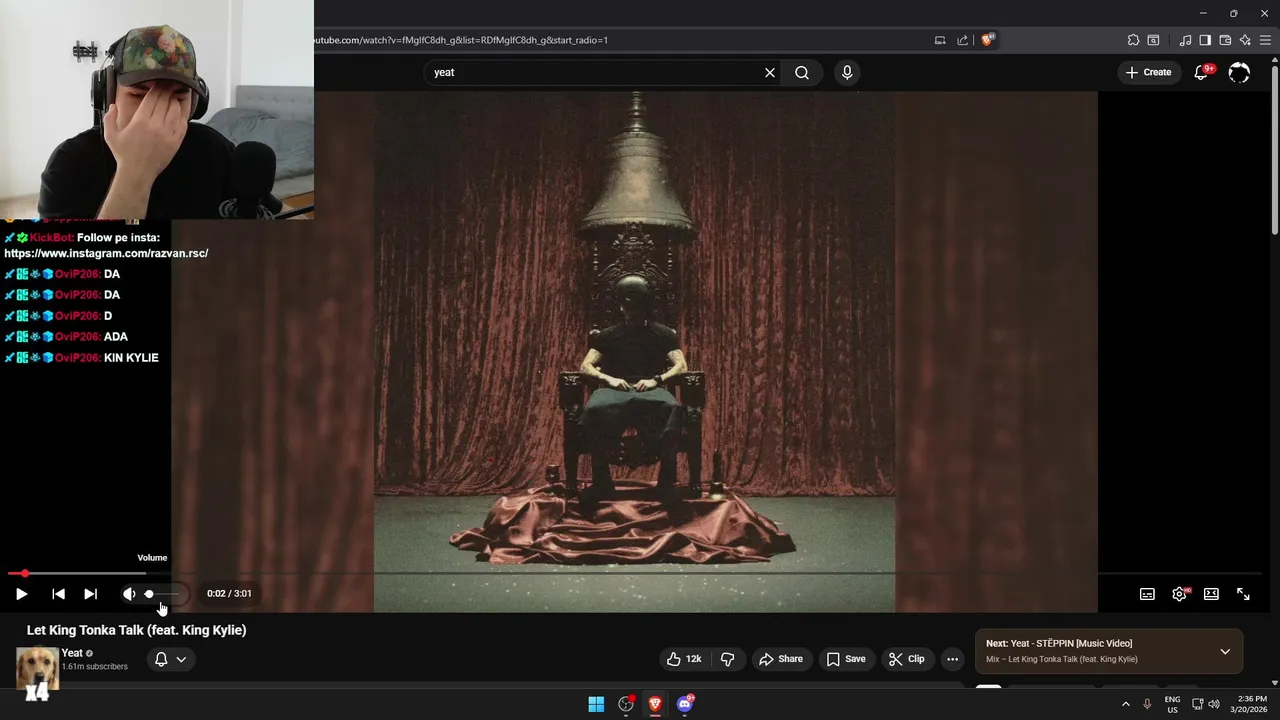Toggle subtitles in the video player

coord(1147,594)
